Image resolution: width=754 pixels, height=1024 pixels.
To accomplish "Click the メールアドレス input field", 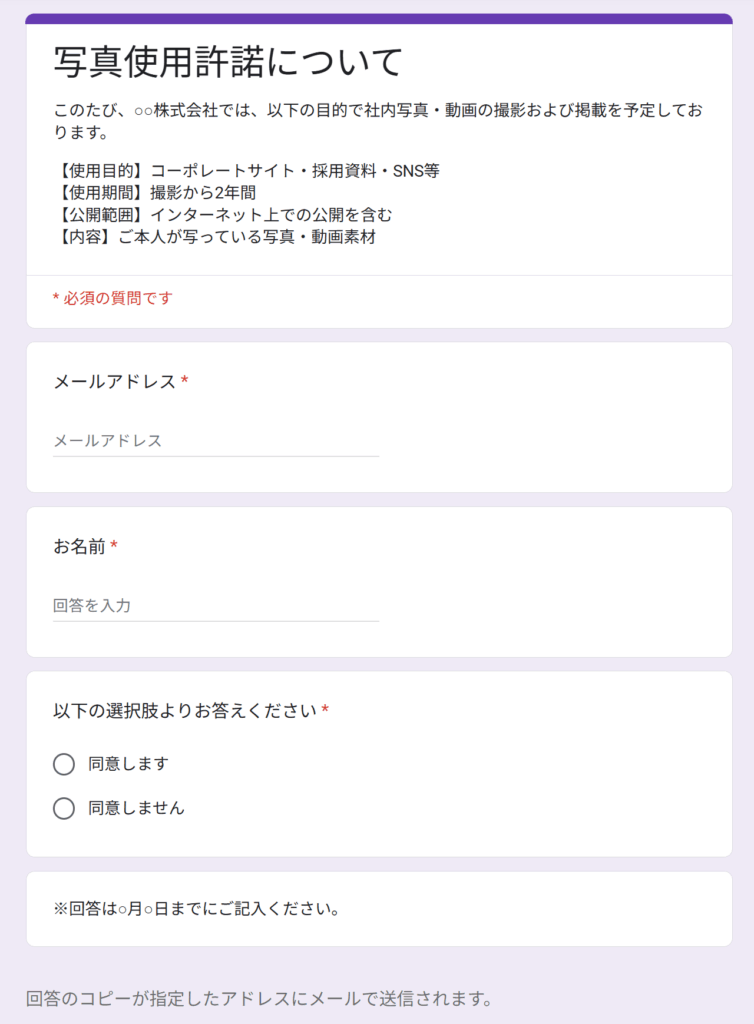I will tap(215, 441).
